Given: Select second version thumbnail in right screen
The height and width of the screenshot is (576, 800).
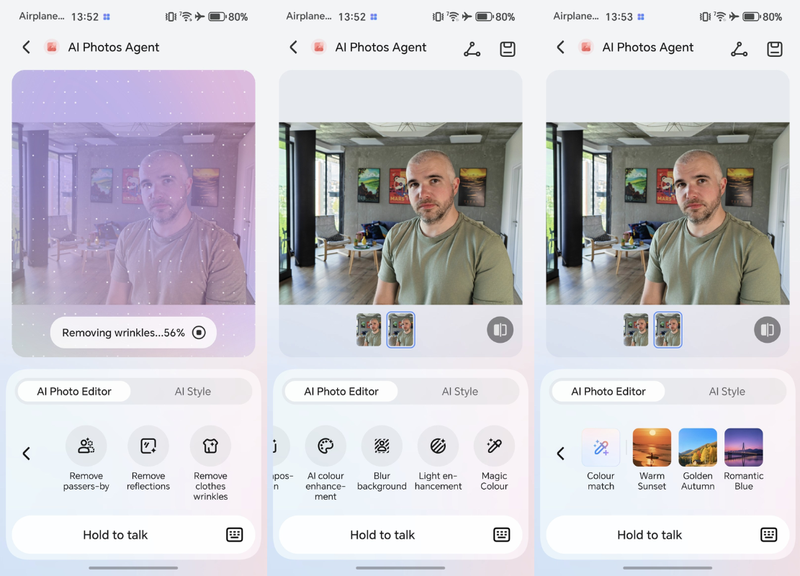Looking at the screenshot, I should pos(668,330).
